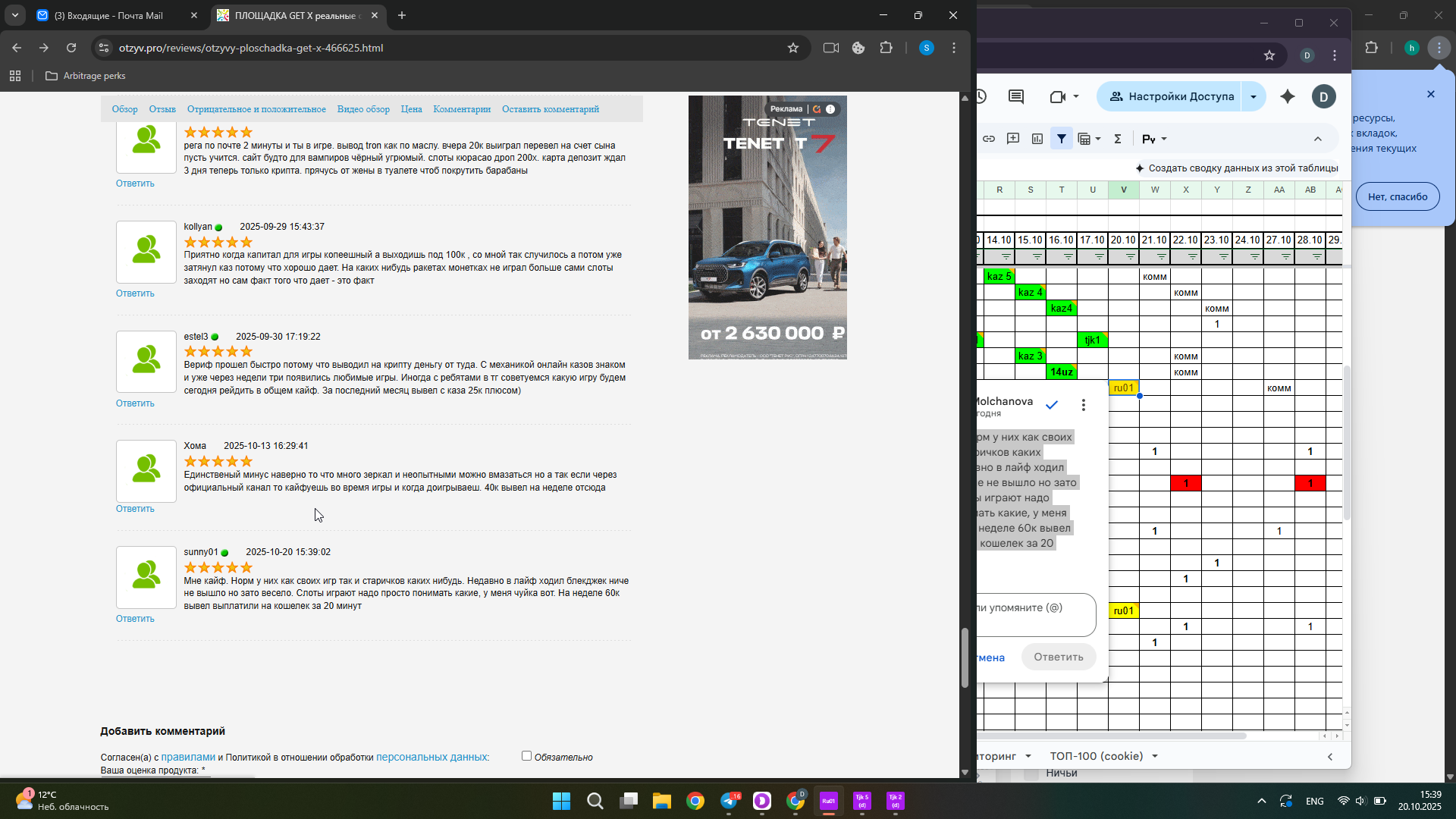Toggle filter button in column W header

point(1162,257)
